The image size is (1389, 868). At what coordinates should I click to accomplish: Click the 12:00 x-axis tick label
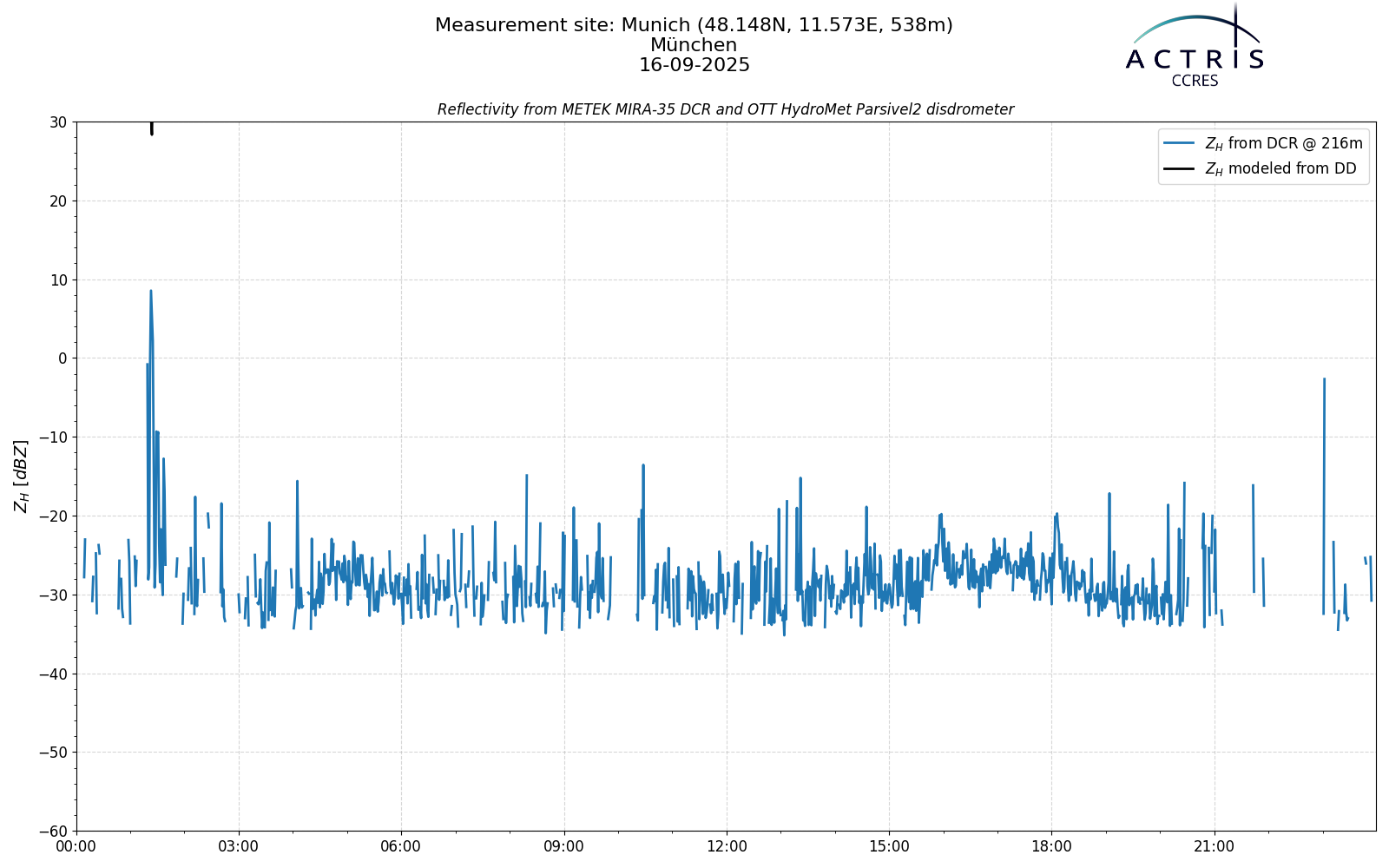click(x=727, y=846)
